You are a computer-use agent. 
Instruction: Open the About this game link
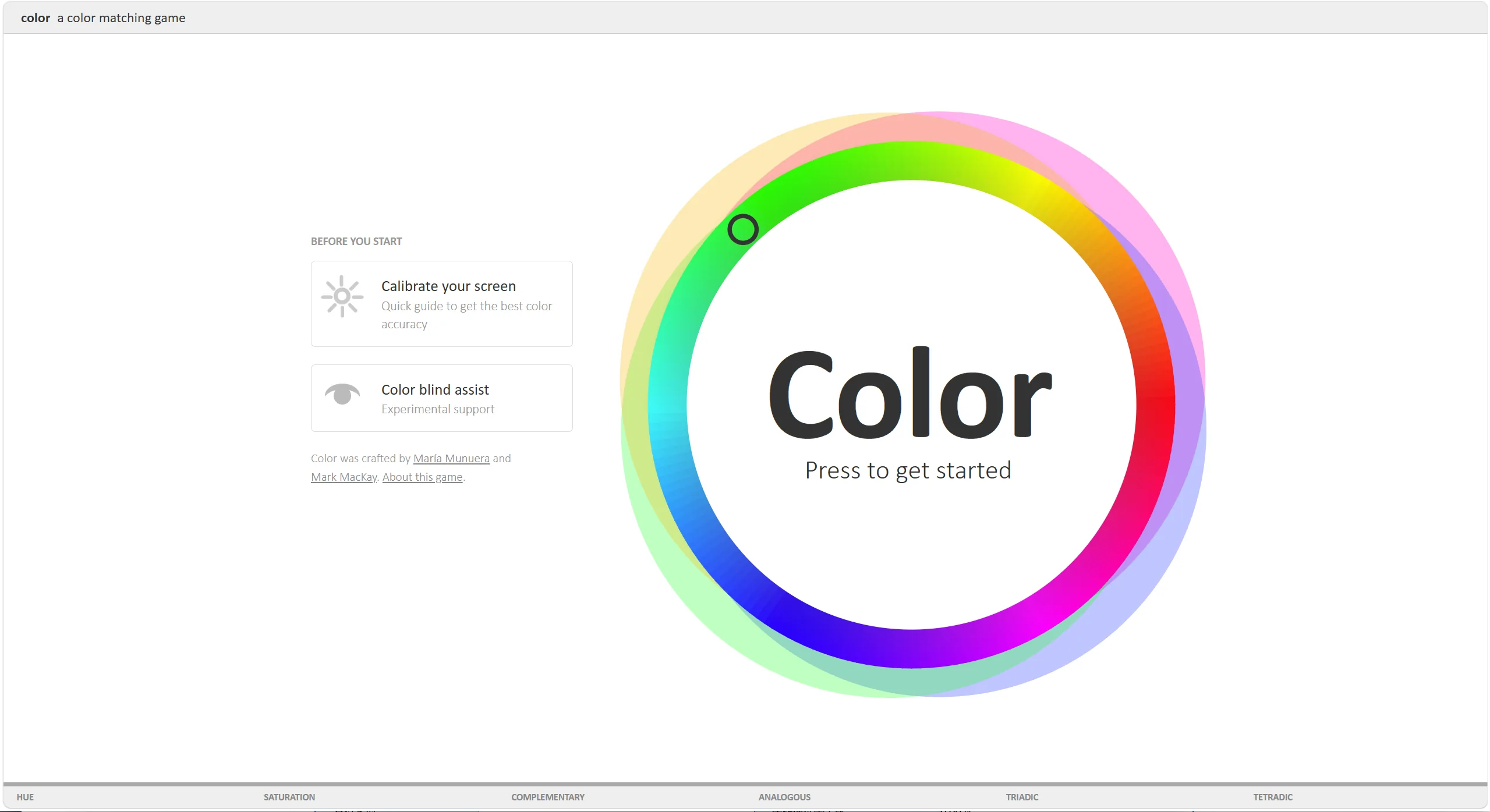point(422,477)
